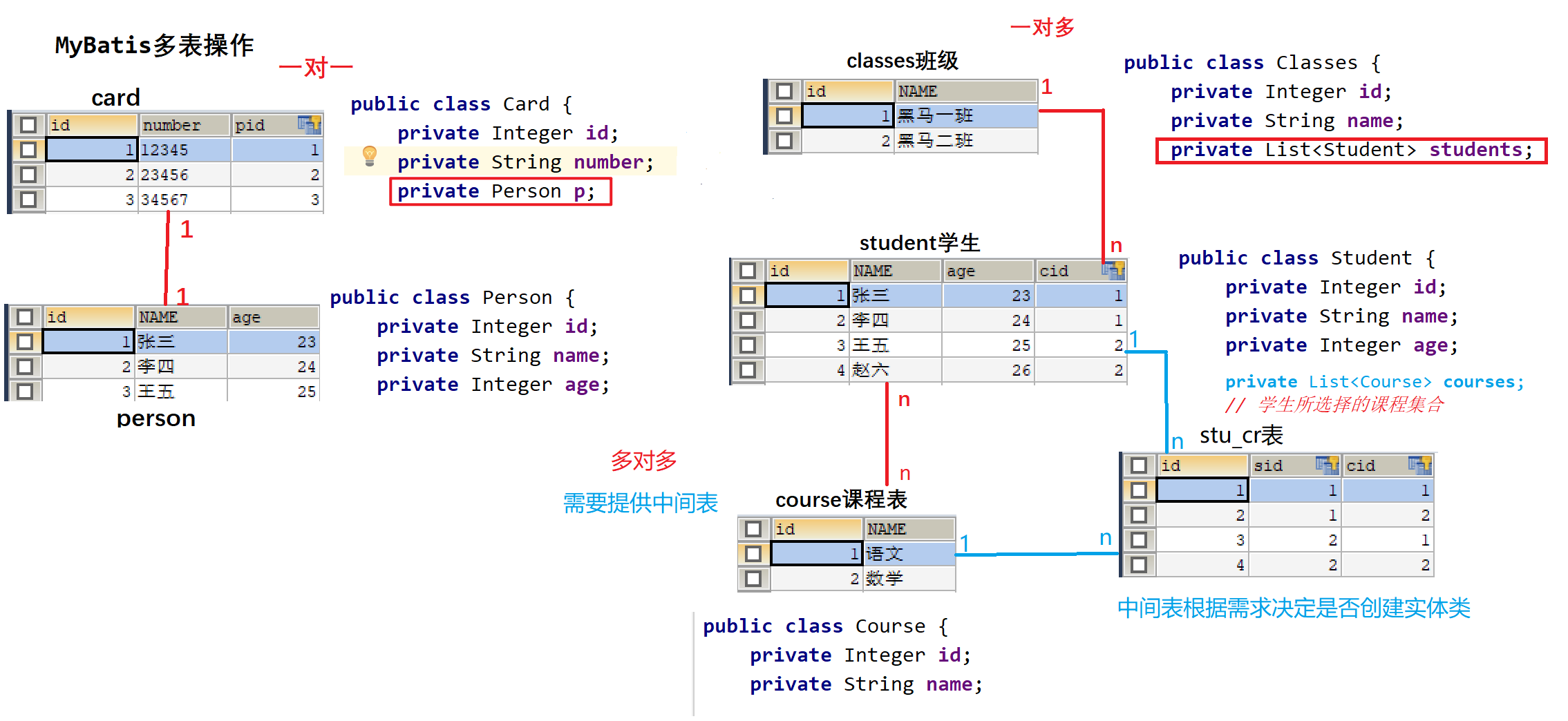Check the 语文 row checkbox
The height and width of the screenshot is (721, 1568).
pyautogui.click(x=753, y=554)
